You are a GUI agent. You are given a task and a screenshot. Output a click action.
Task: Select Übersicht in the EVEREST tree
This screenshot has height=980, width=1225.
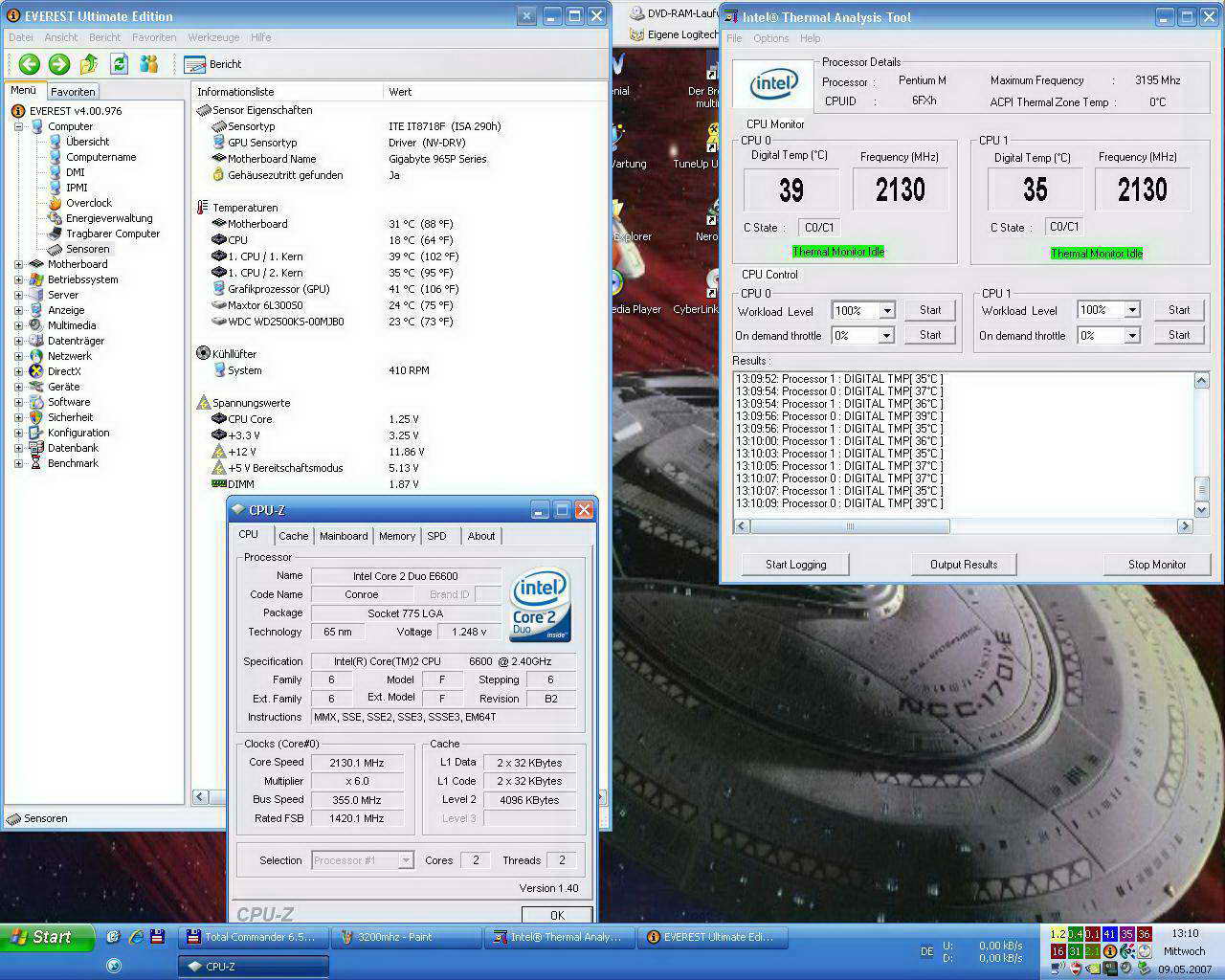coord(87,142)
